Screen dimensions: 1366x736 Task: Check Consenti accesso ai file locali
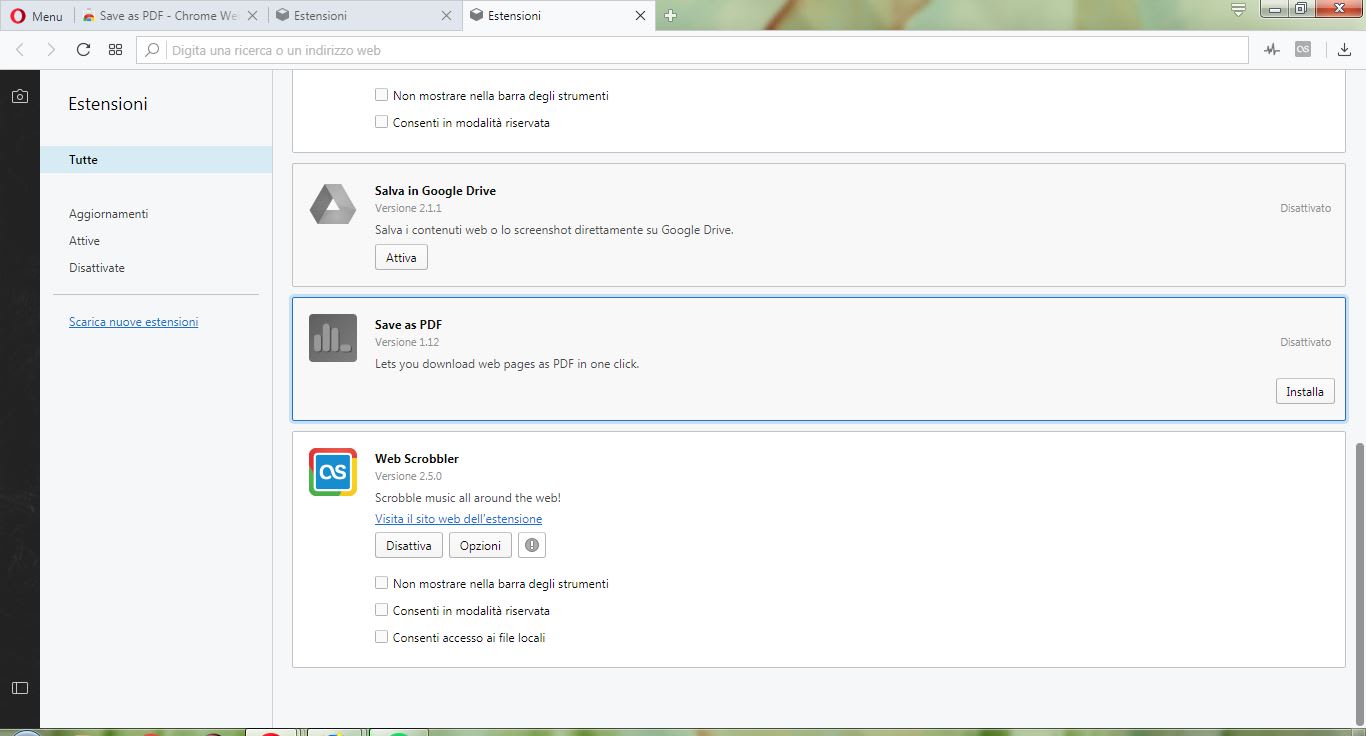pos(381,637)
